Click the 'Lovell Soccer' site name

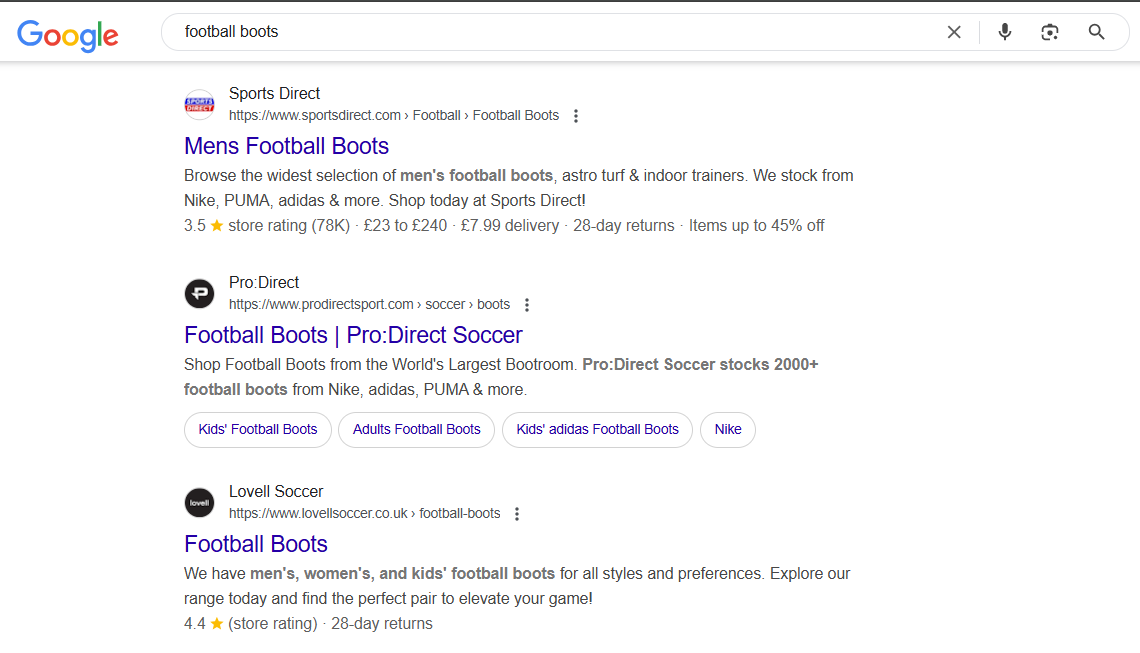276,492
